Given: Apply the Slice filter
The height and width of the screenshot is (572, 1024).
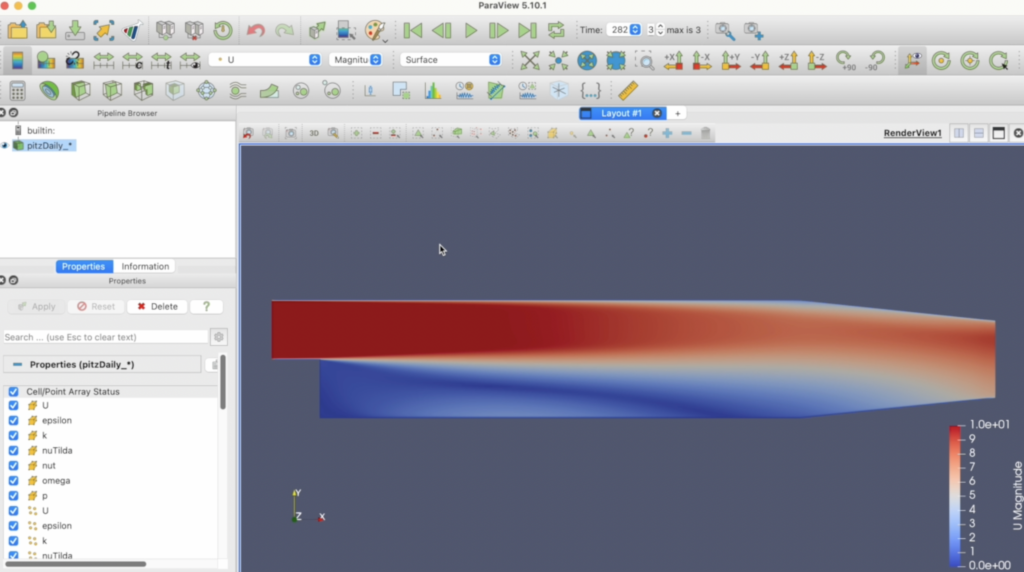Looking at the screenshot, I should coord(112,91).
